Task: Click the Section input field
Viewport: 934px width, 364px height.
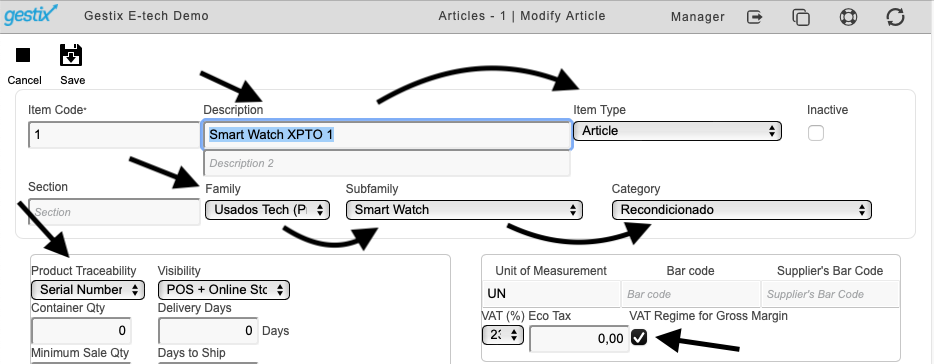Action: coord(114,212)
